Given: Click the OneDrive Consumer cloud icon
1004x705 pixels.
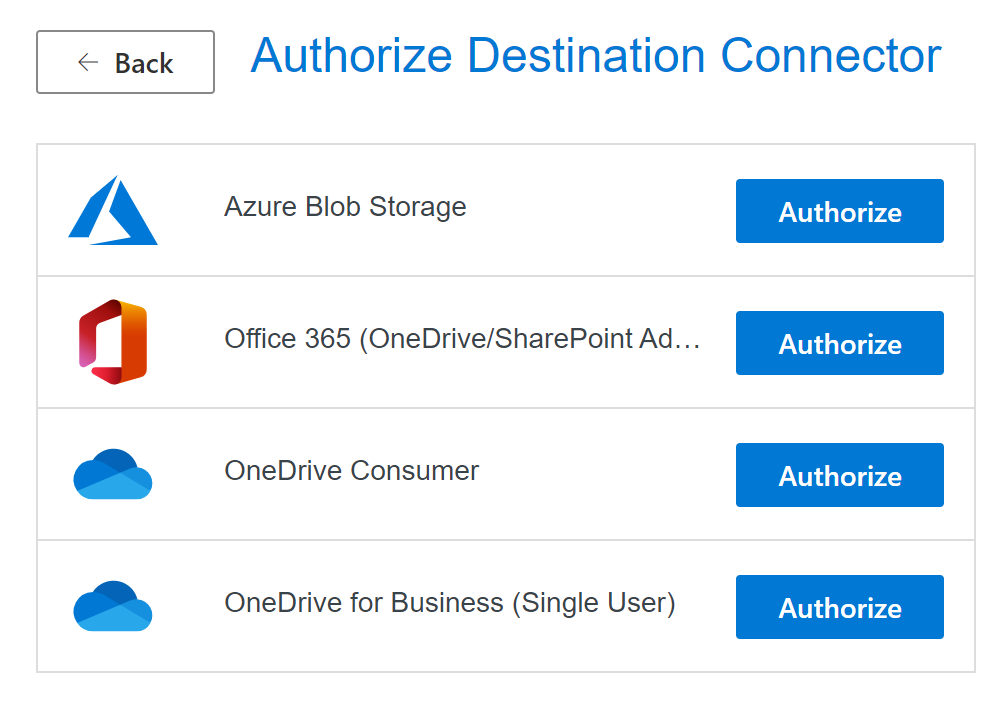Looking at the screenshot, I should click(113, 474).
